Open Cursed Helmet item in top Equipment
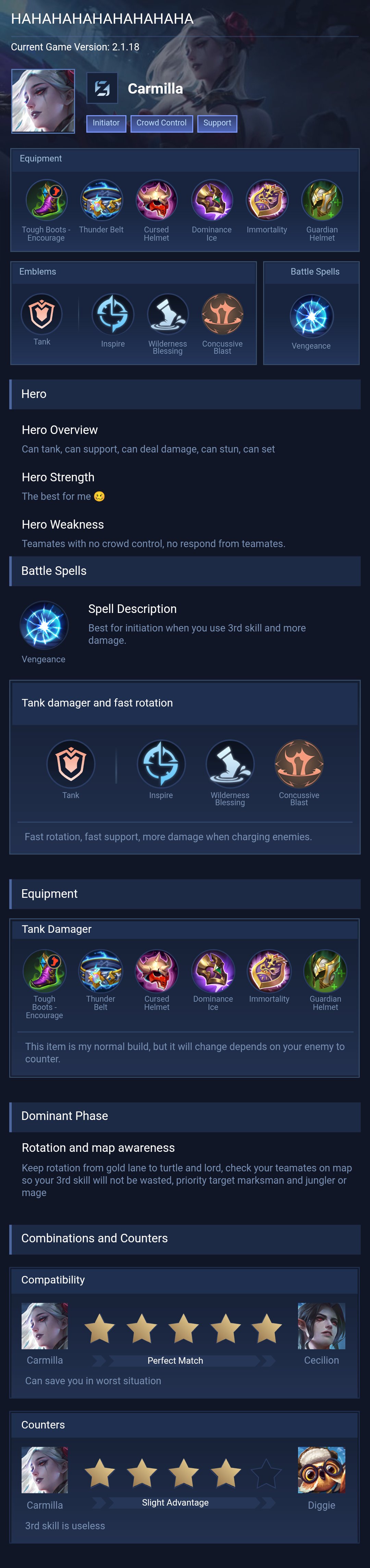 (x=157, y=200)
